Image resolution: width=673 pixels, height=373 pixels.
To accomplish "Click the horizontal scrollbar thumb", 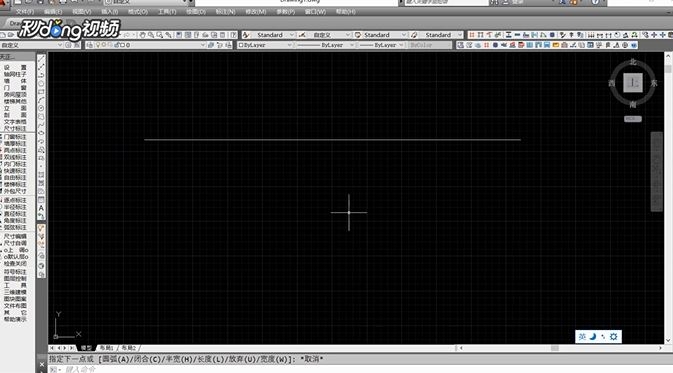I will tap(555, 348).
